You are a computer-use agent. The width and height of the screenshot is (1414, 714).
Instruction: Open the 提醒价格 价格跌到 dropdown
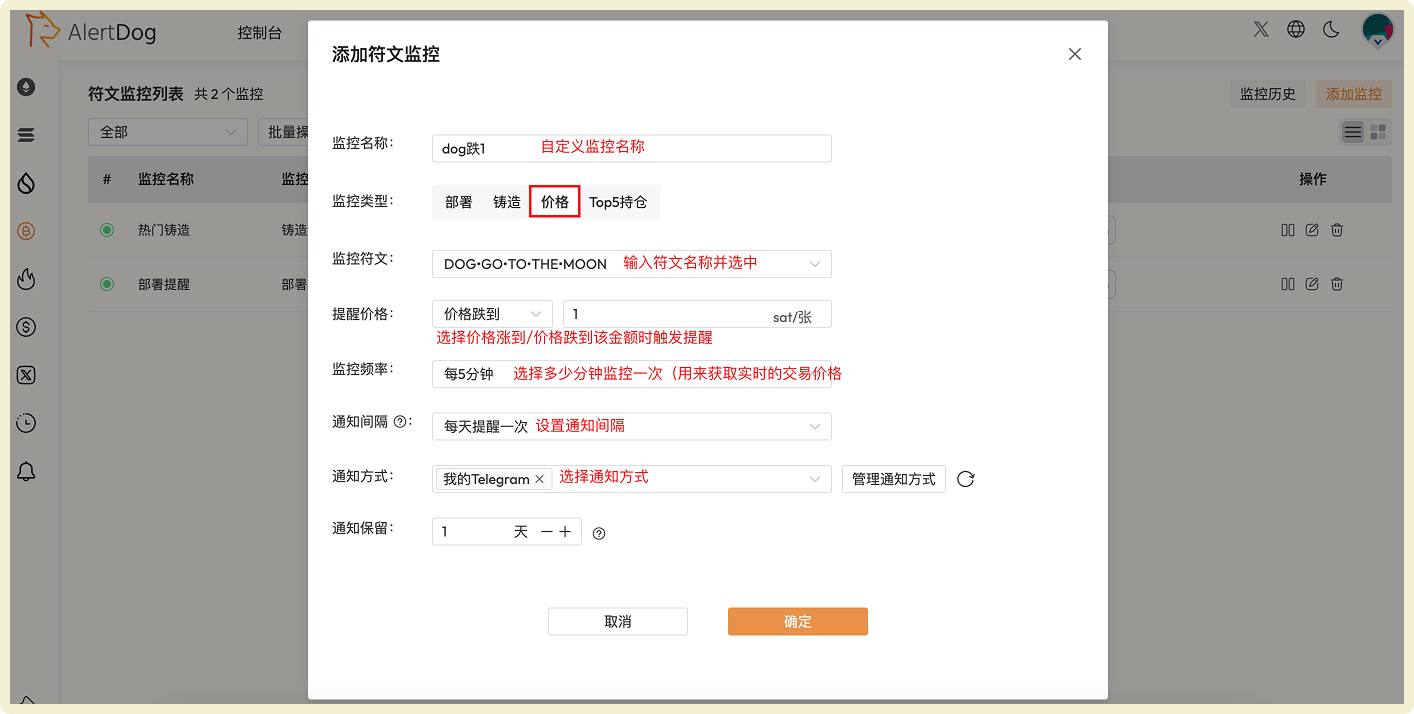(x=492, y=313)
